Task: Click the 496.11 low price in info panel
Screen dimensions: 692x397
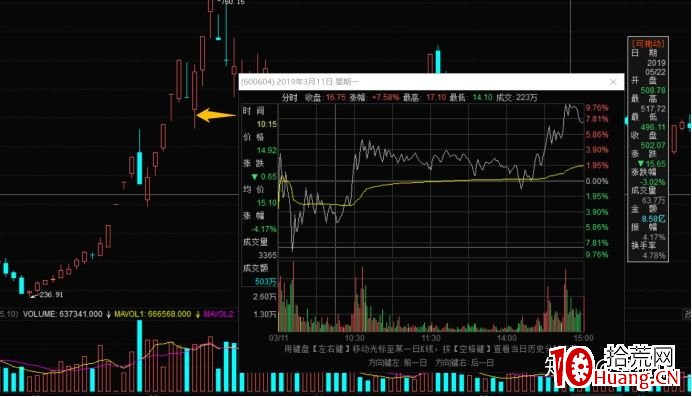Action: (x=653, y=127)
